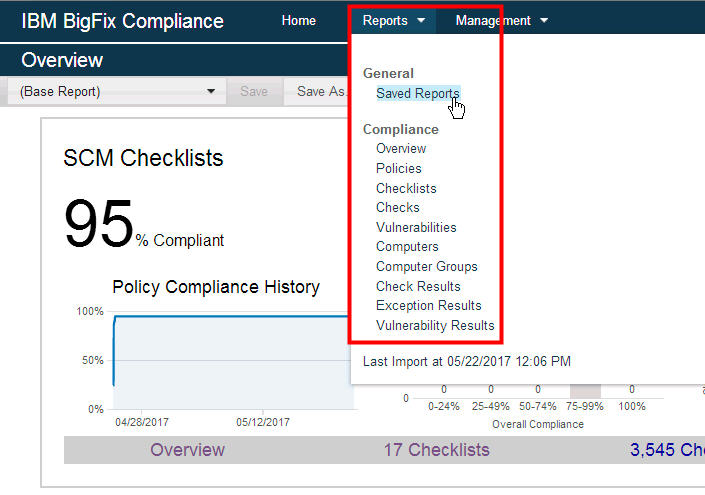
Task: Open the Checklists report
Action: (406, 188)
